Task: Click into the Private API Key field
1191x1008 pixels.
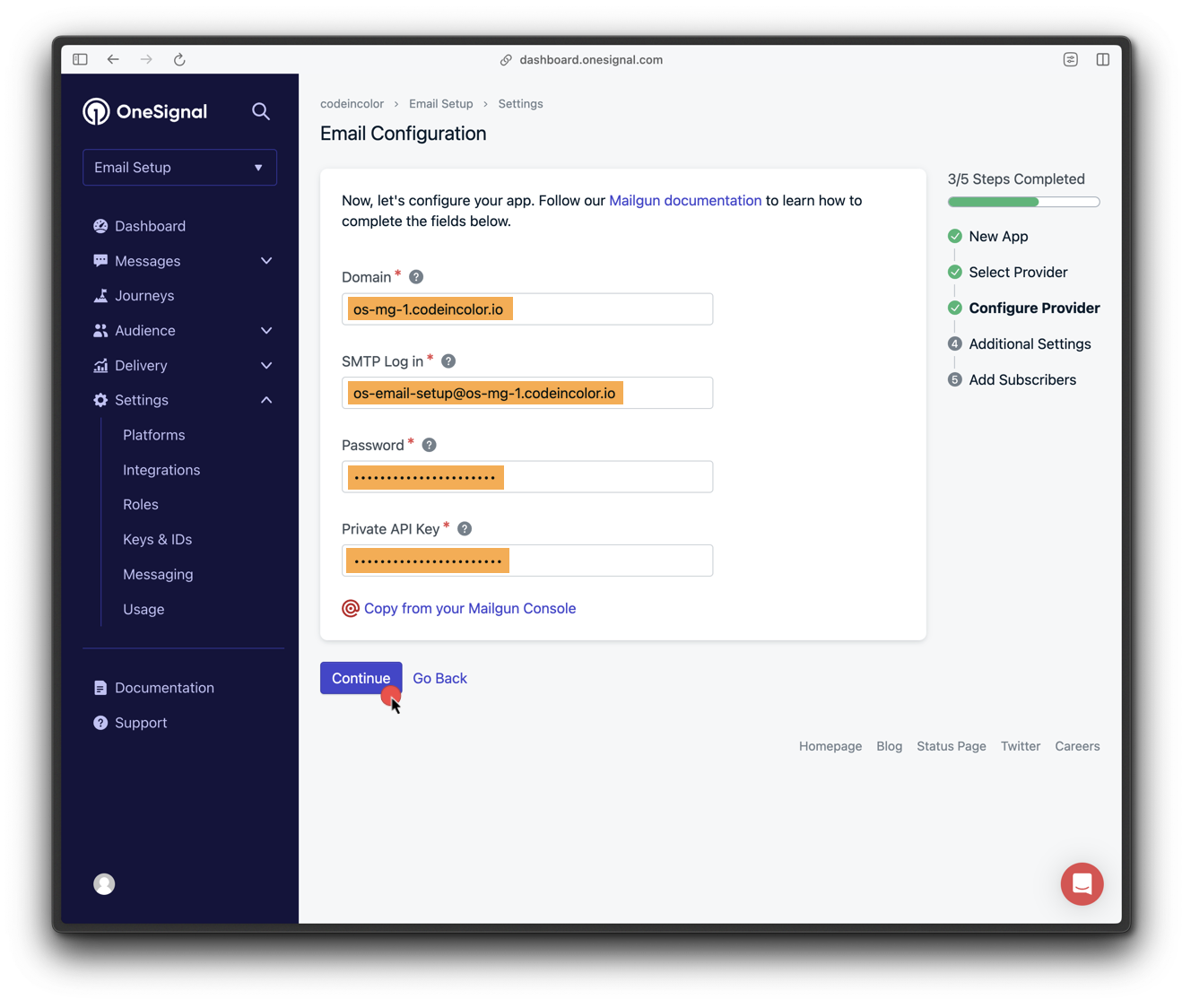Action: point(527,560)
